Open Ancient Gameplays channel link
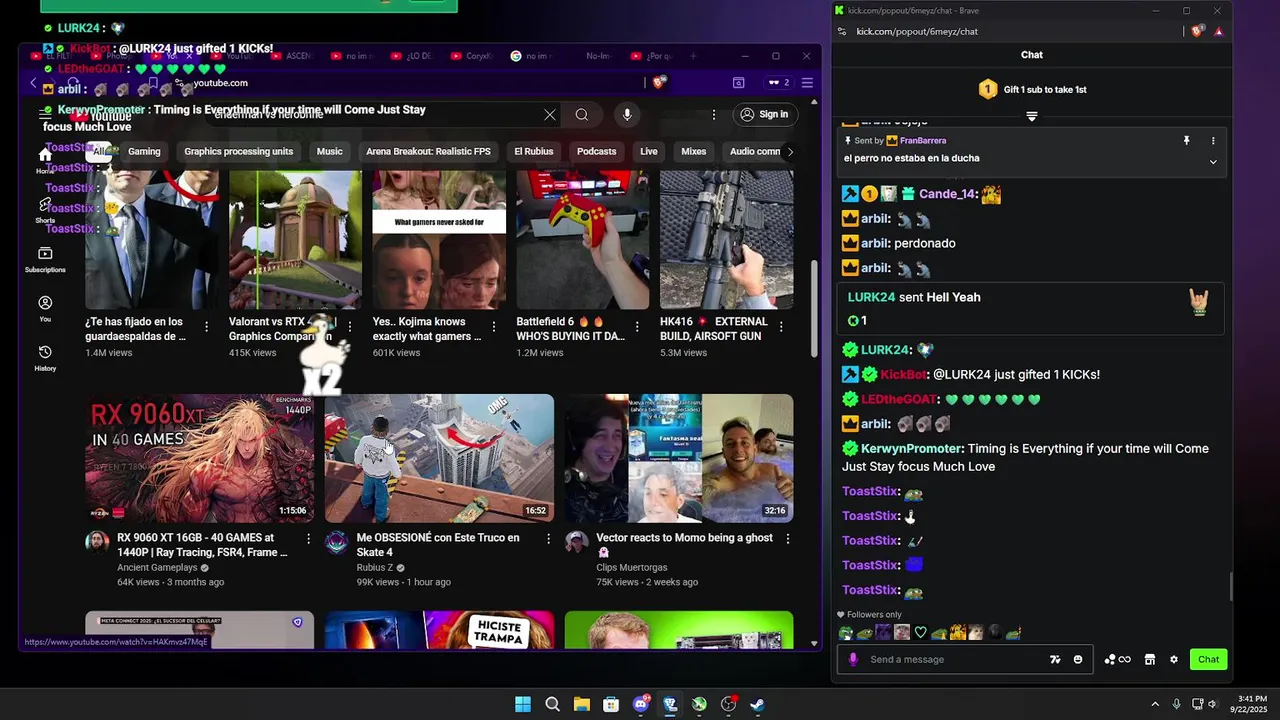 157,567
